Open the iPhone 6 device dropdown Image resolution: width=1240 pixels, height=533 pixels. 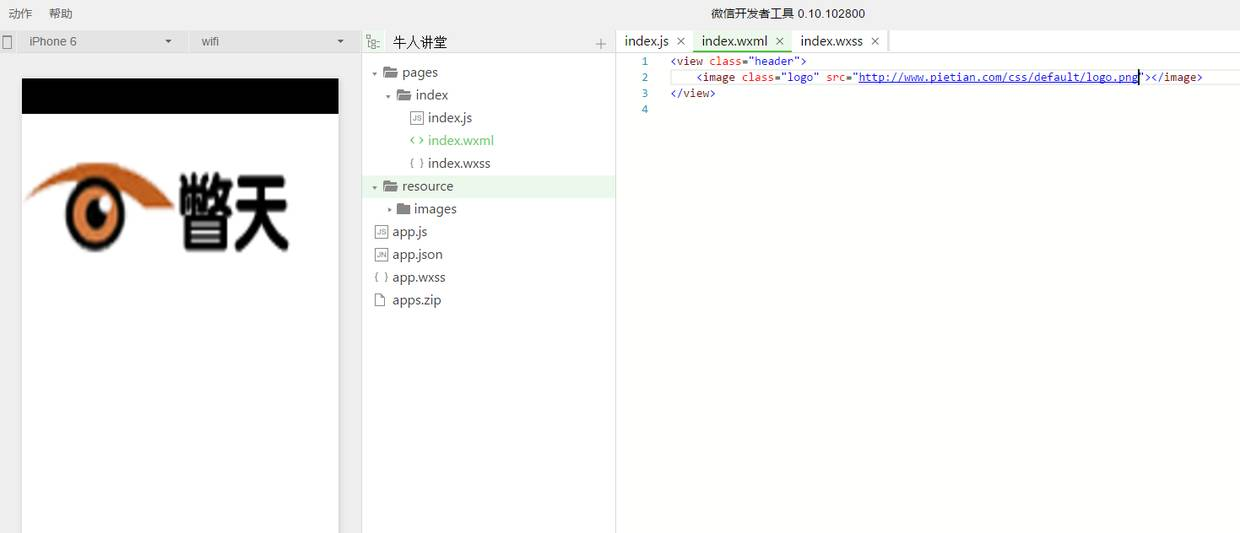click(x=99, y=41)
